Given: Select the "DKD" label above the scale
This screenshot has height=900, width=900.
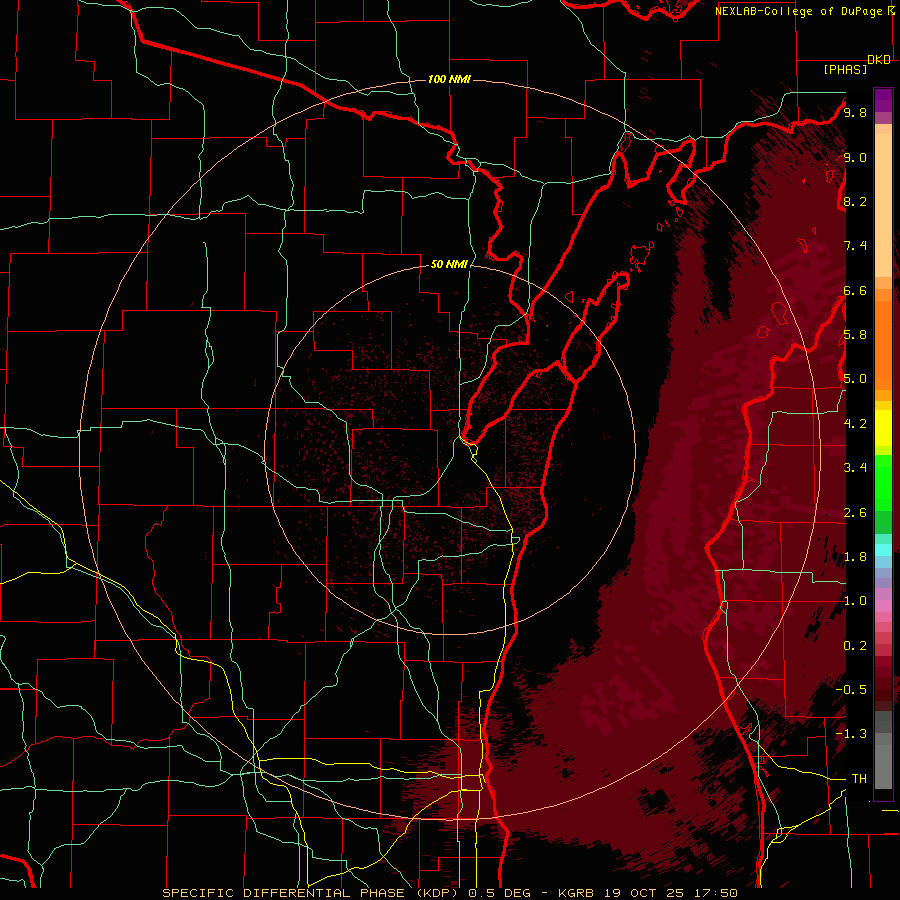Looking at the screenshot, I should 879,60.
